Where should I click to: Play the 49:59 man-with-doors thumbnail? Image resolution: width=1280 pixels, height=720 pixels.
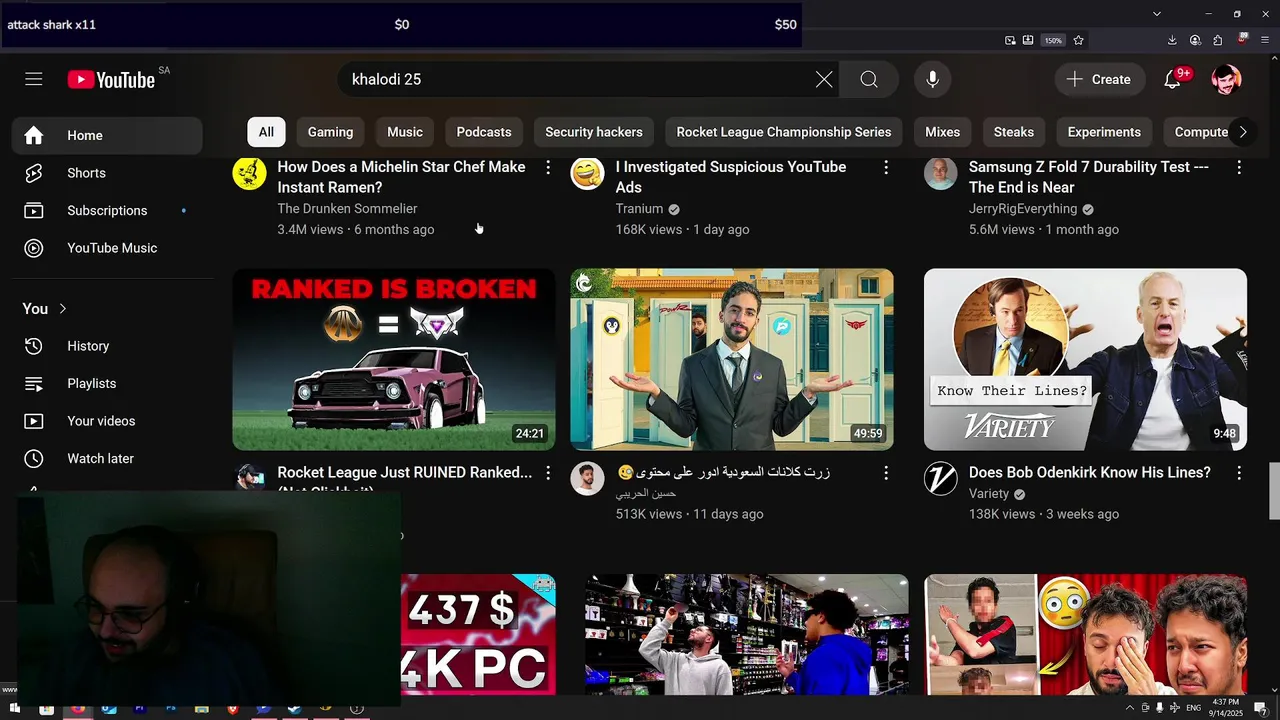point(732,359)
